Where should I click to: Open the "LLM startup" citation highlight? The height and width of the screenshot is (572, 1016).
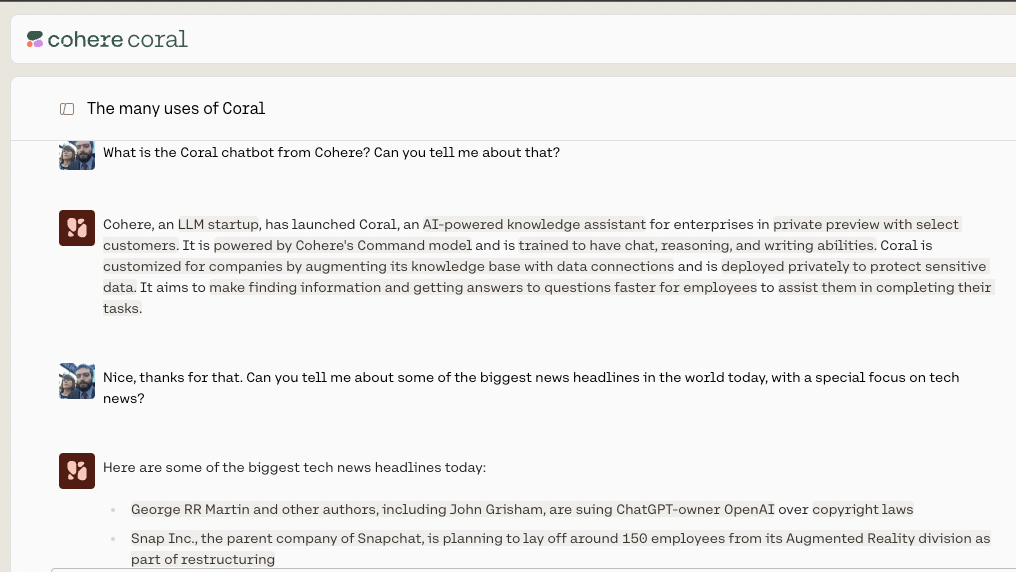click(218, 224)
